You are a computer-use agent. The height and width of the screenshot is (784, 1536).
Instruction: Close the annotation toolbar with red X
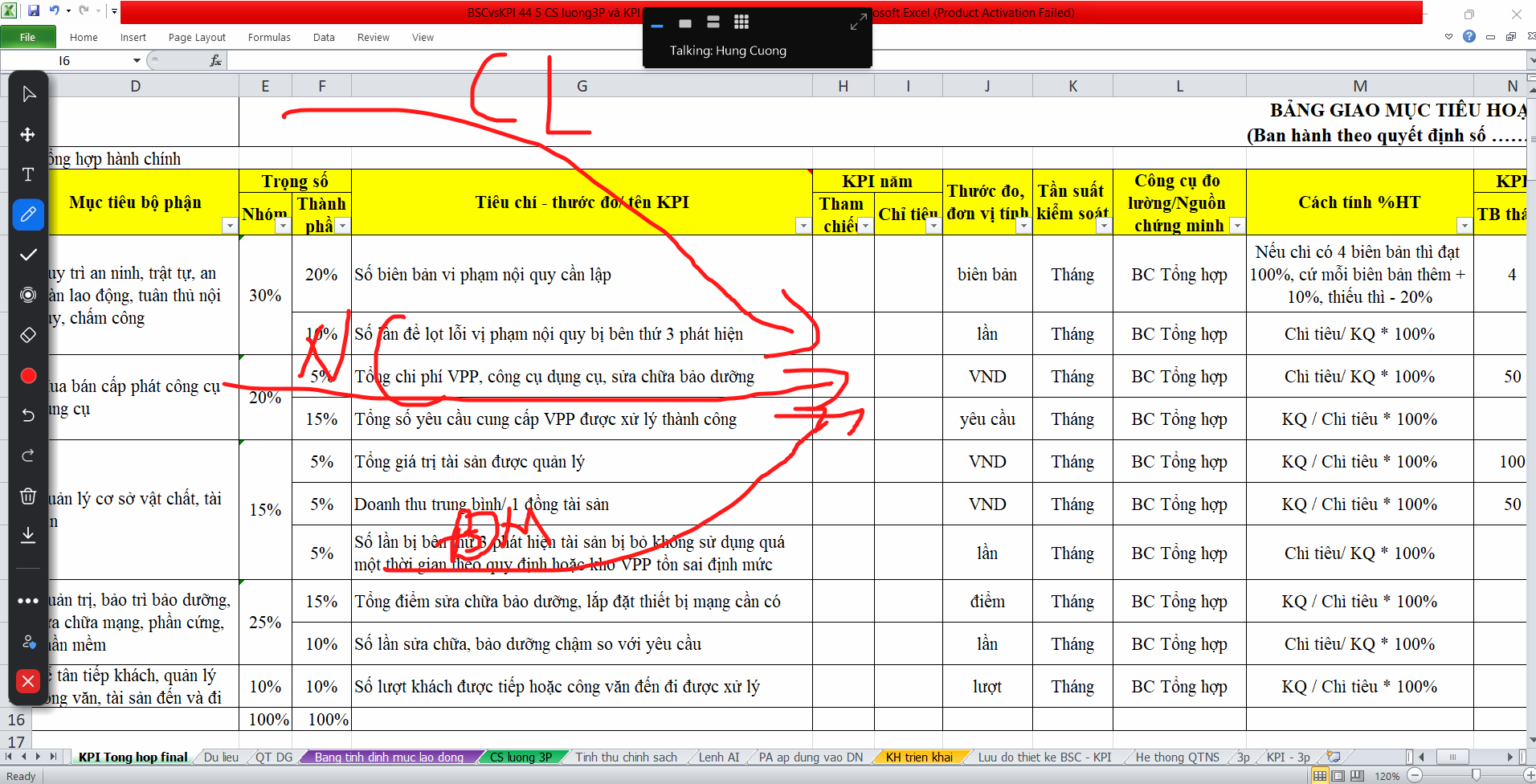pos(28,681)
